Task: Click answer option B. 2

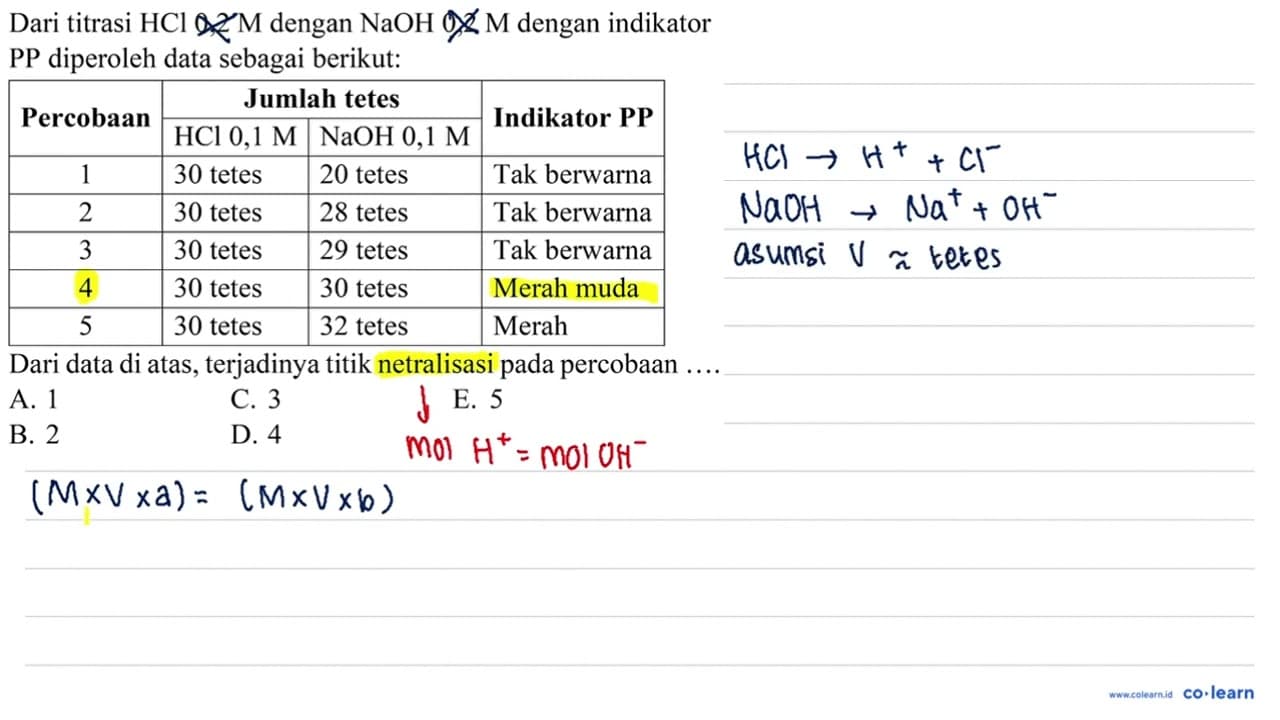Action: click(33, 434)
